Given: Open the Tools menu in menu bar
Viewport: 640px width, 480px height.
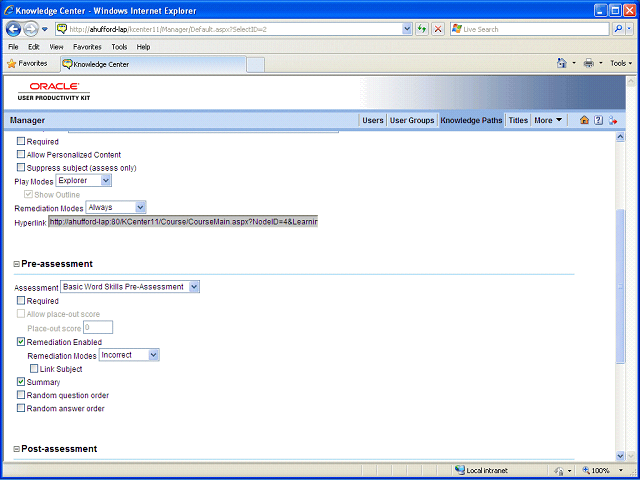Looking at the screenshot, I should 119,47.
